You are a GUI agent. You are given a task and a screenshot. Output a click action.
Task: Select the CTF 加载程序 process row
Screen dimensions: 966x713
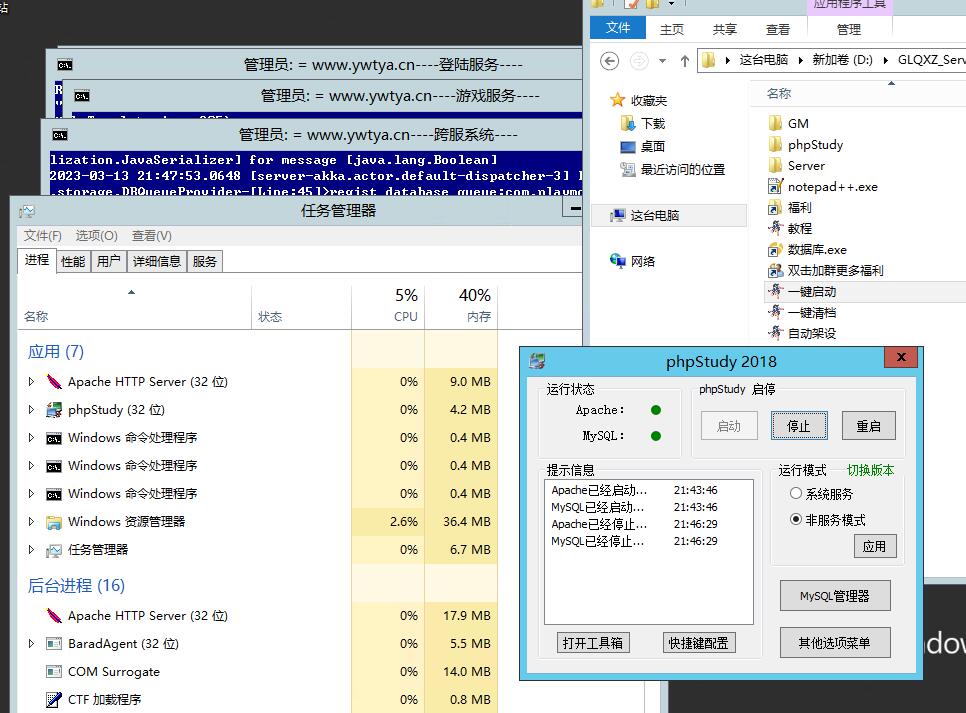(257, 699)
